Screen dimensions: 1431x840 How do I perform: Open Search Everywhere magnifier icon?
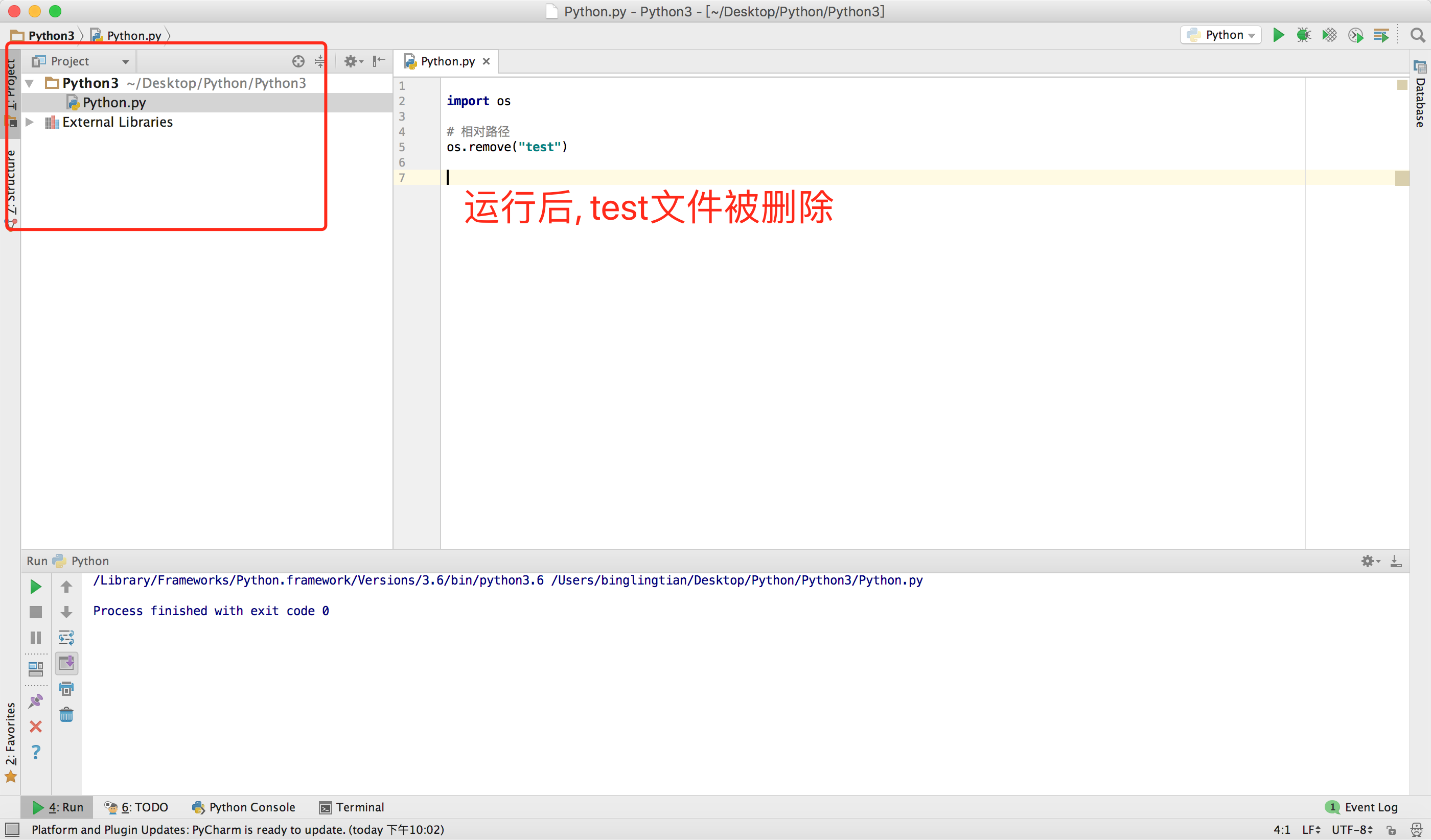click(x=1417, y=35)
